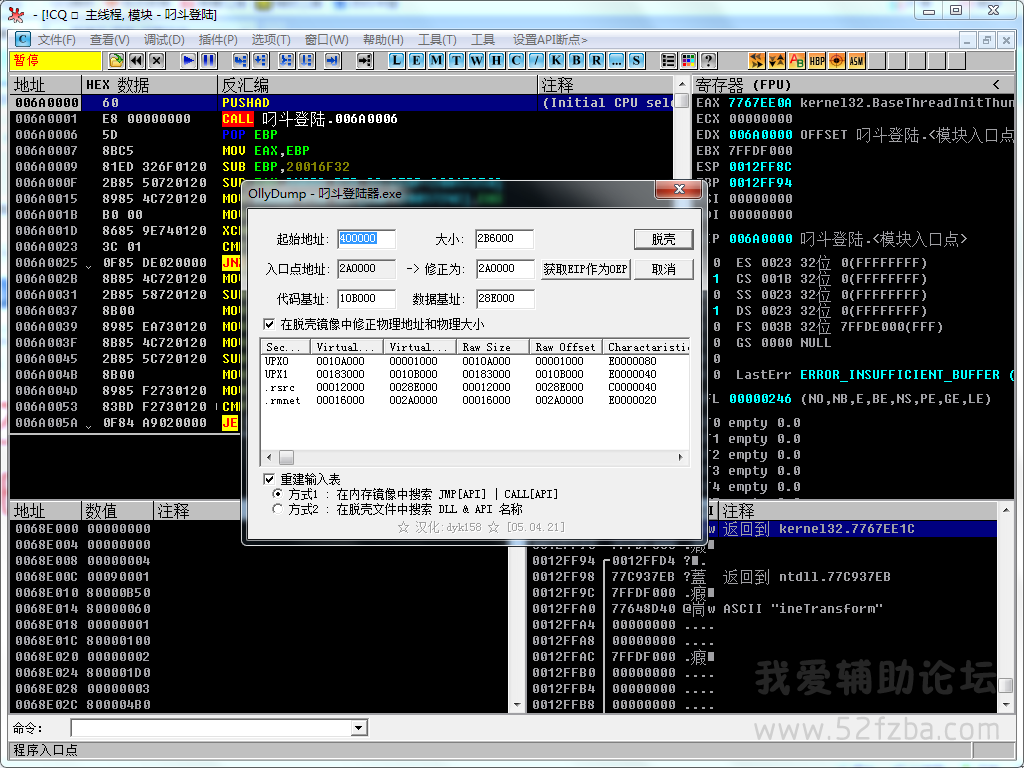Screen dimensions: 1024x768
Task: Click the code base field 10B000
Action: (x=366, y=299)
